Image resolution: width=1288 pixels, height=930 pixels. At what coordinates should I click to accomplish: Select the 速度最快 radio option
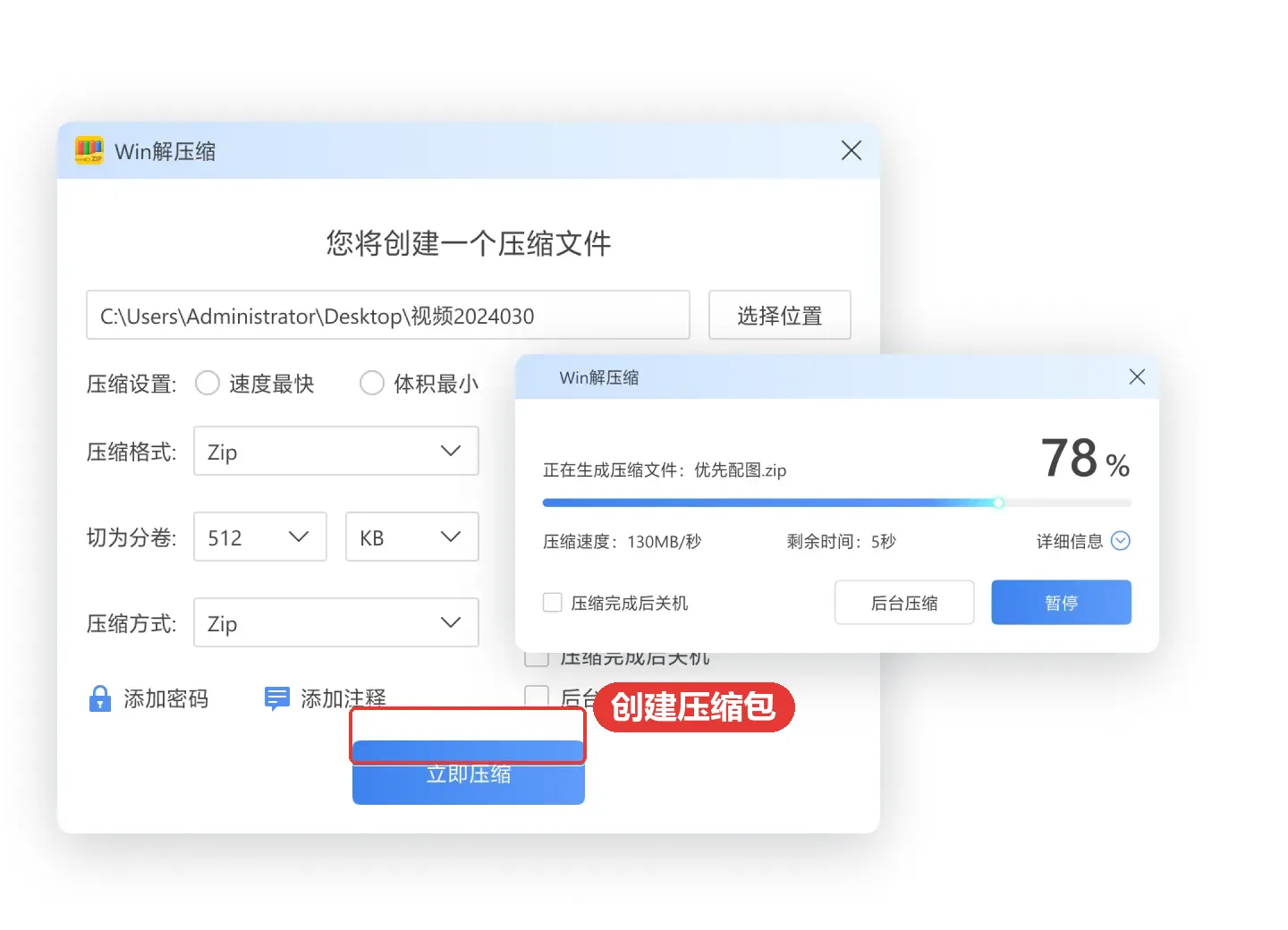[208, 384]
